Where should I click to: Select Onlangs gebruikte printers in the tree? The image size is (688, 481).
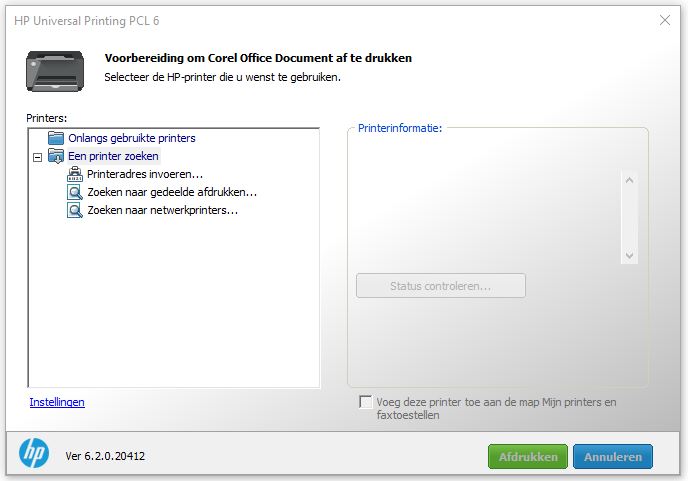132,138
